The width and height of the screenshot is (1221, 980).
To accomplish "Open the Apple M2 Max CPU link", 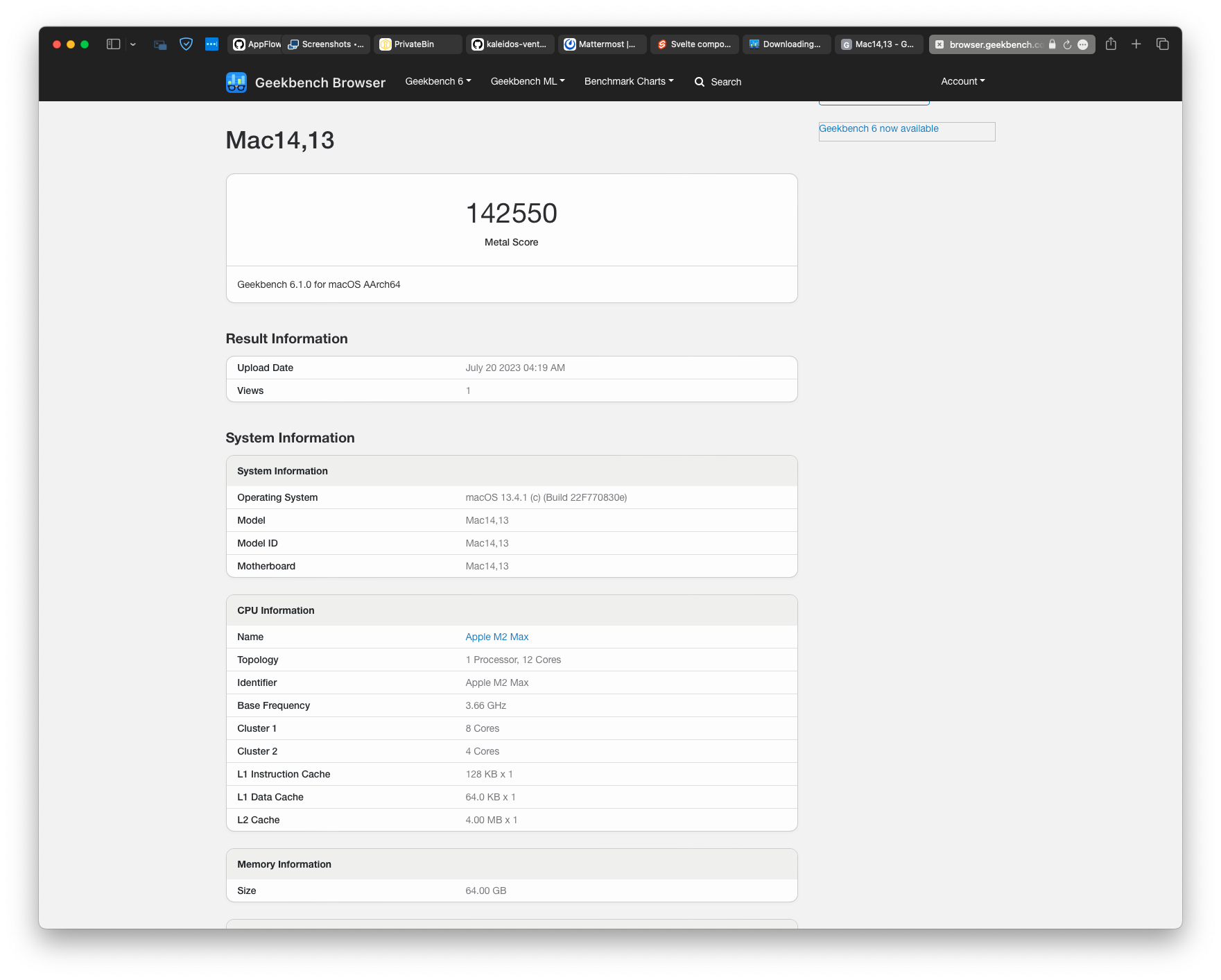I will pyautogui.click(x=497, y=637).
